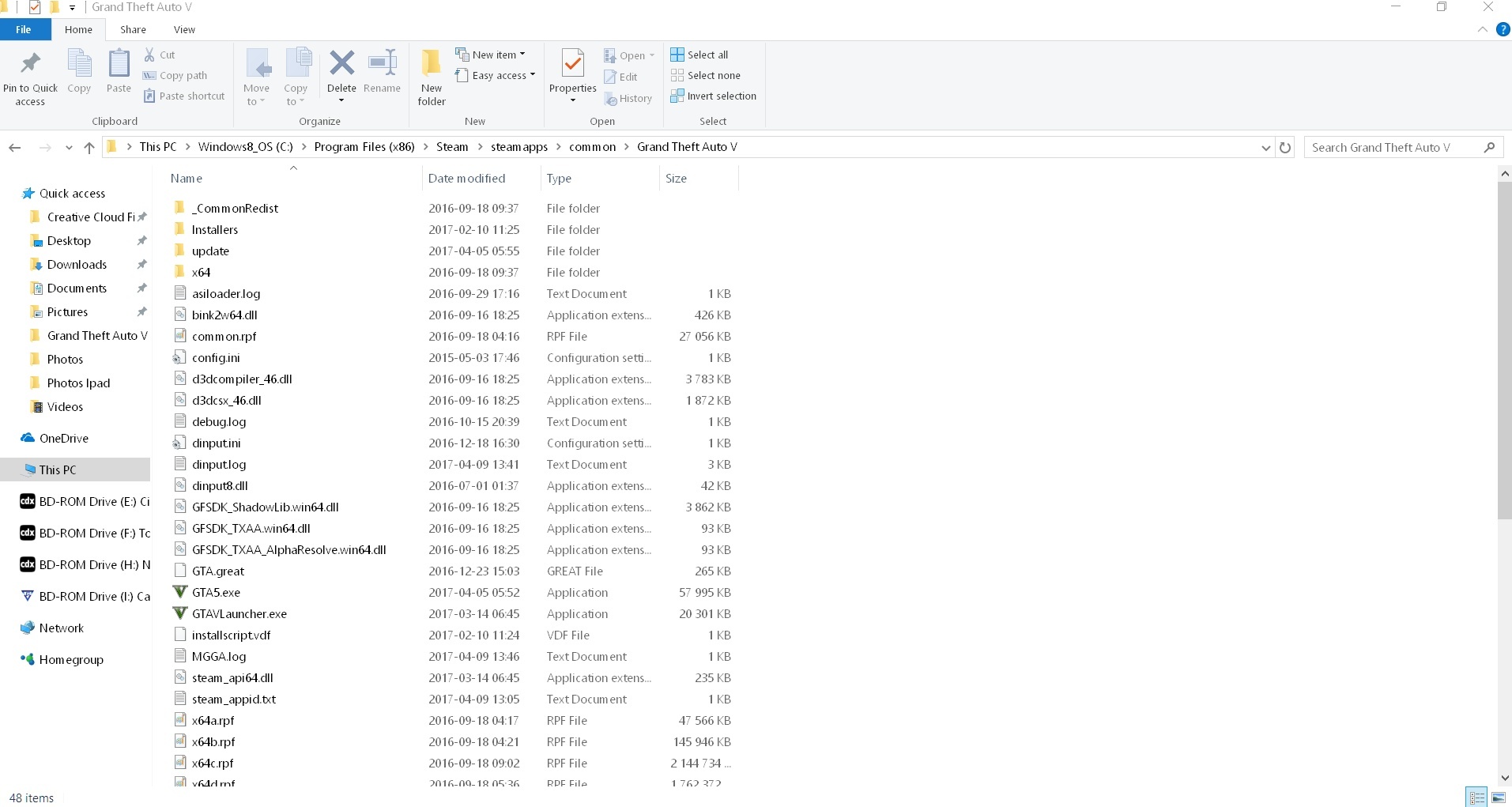The height and width of the screenshot is (807, 1512).
Task: Click the Rename icon
Action: (383, 62)
